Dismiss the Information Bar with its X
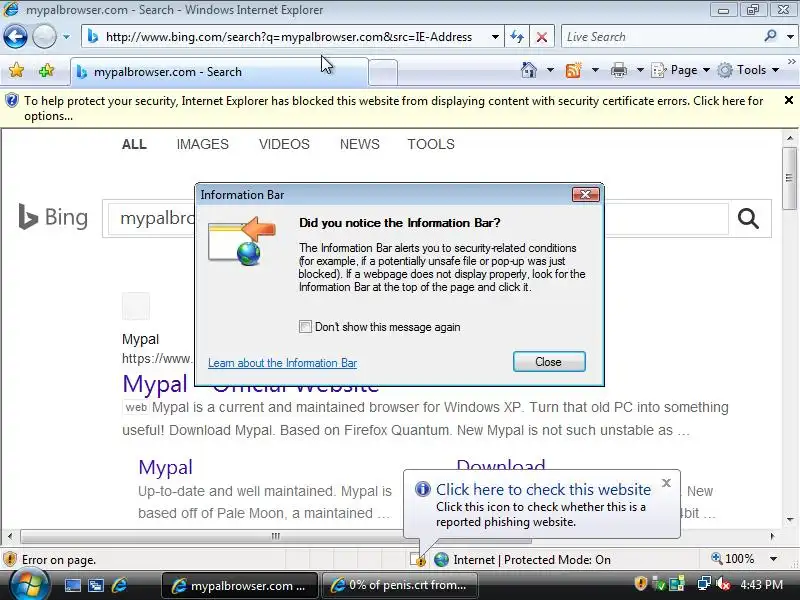Viewport: 800px width, 600px height. 789,100
